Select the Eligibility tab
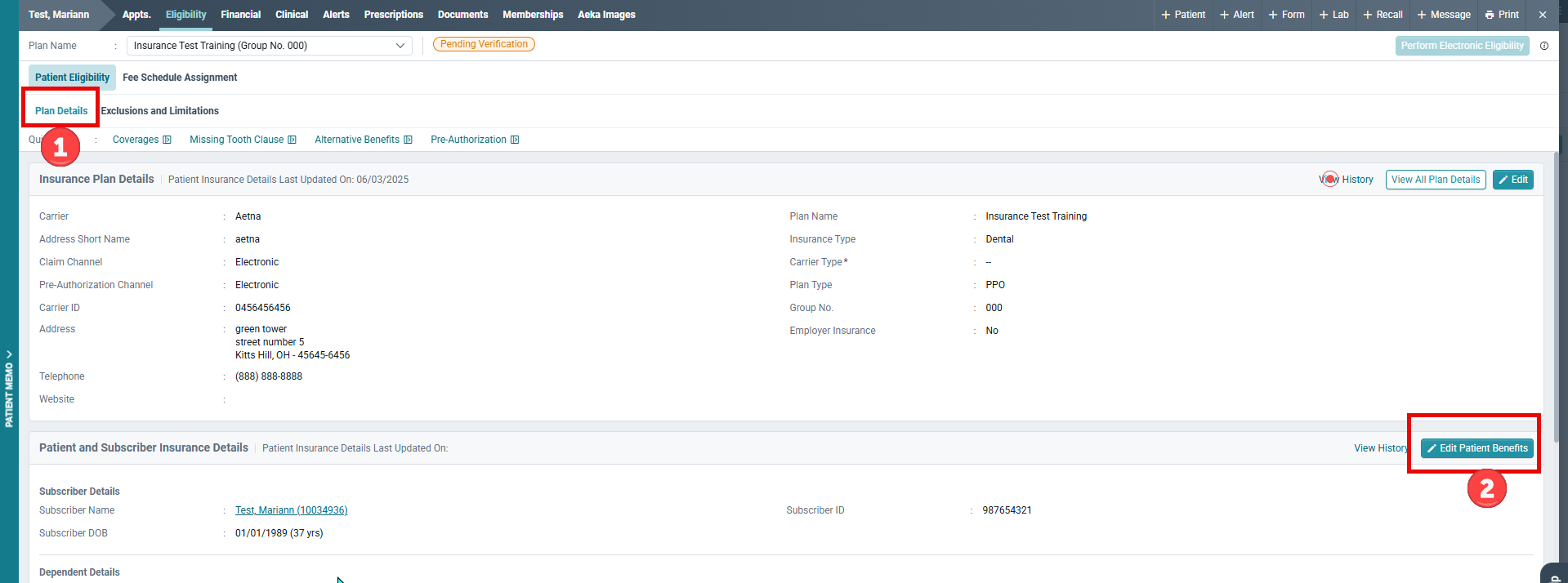The width and height of the screenshot is (1568, 583). (186, 15)
